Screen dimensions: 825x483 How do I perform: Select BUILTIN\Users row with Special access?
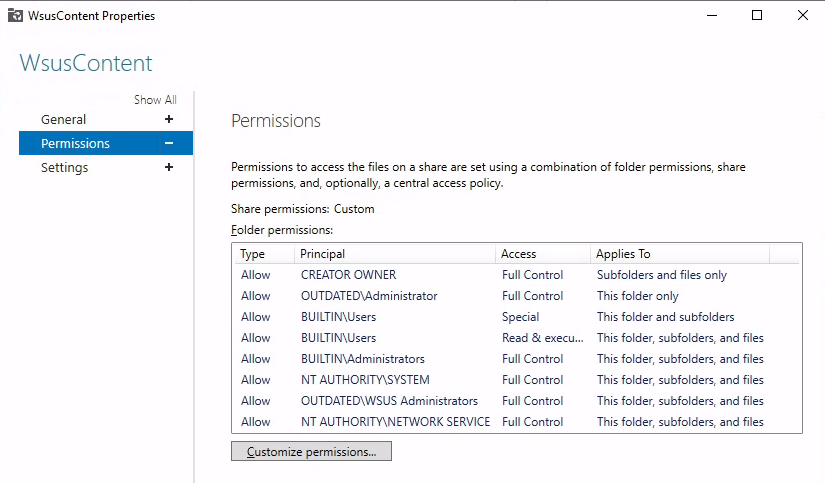(517, 317)
